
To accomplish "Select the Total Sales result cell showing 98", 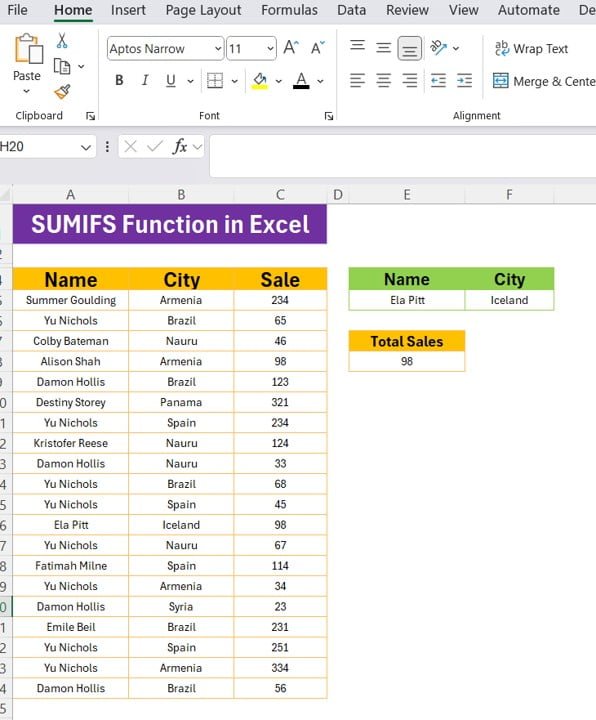I will tap(407, 361).
